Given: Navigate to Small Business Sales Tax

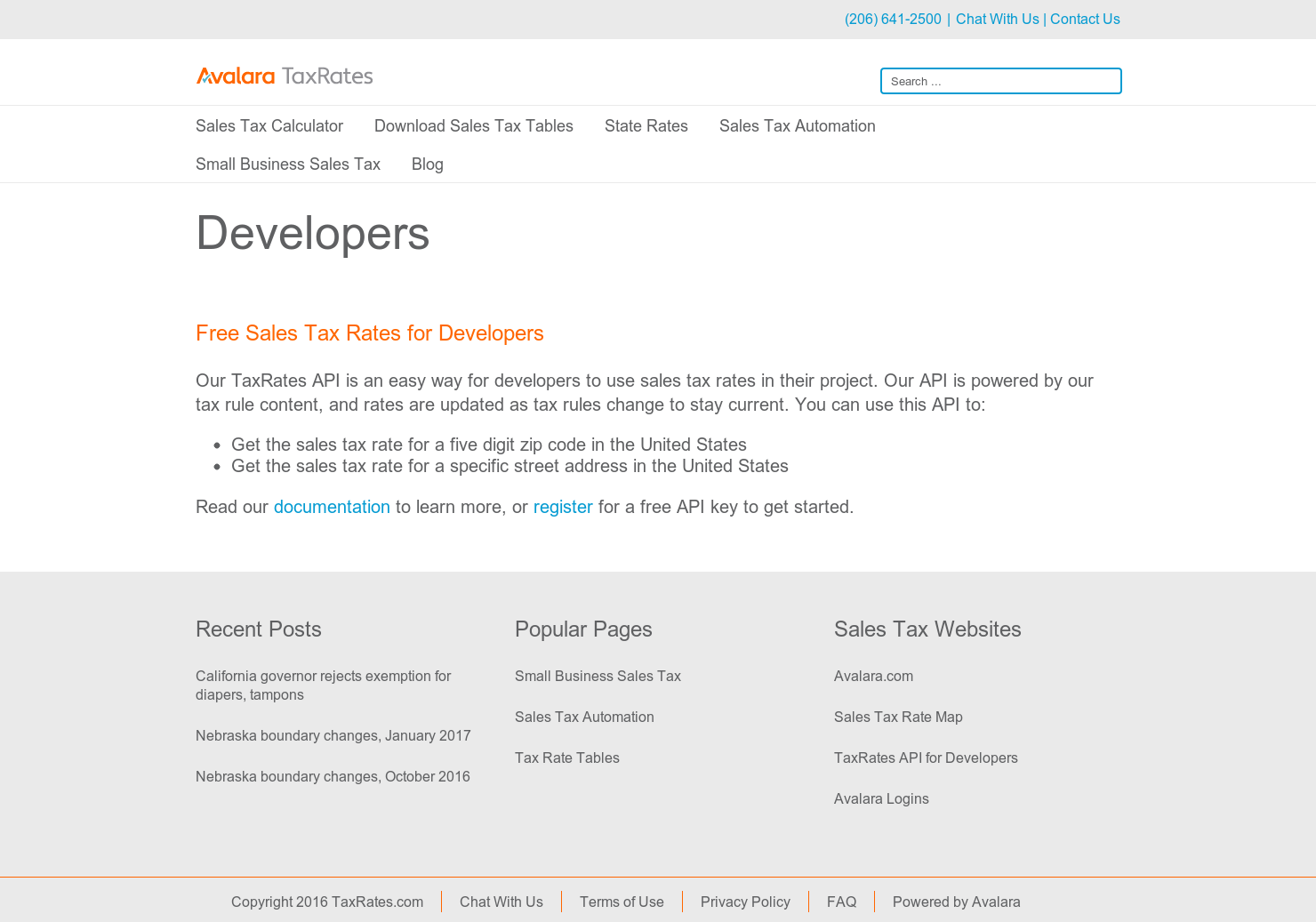Looking at the screenshot, I should click(x=287, y=164).
